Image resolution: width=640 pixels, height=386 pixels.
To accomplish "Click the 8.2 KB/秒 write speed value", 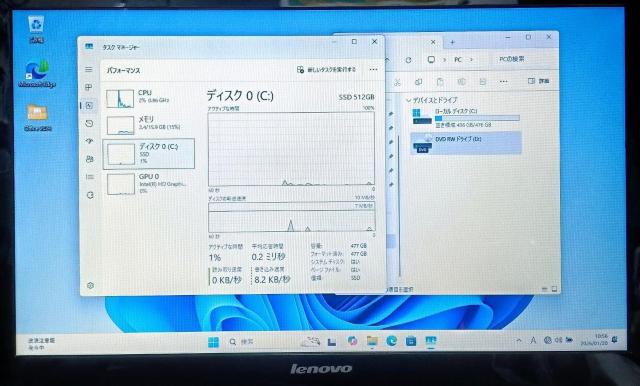I will [272, 280].
